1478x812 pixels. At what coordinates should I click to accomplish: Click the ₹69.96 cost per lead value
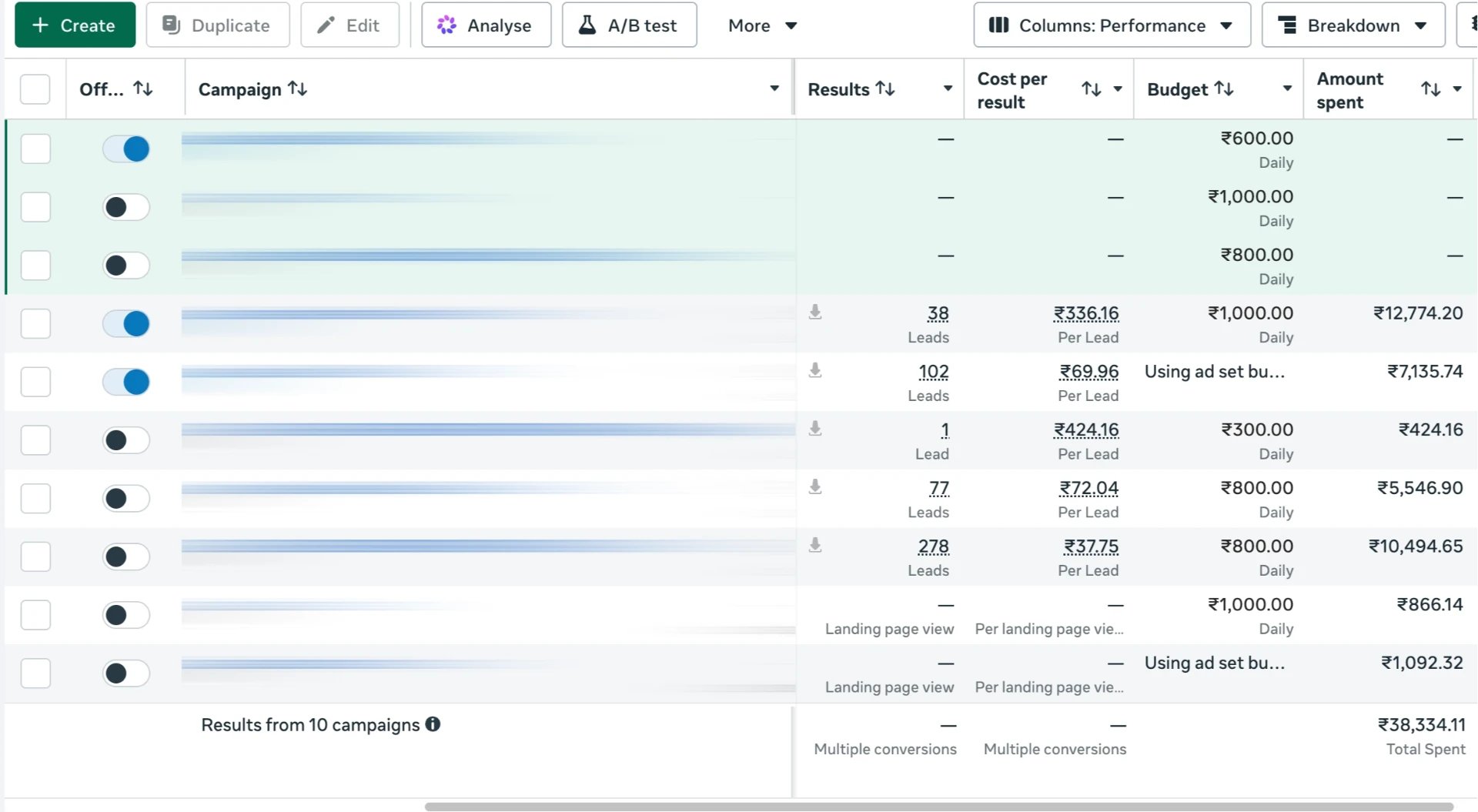coord(1088,372)
